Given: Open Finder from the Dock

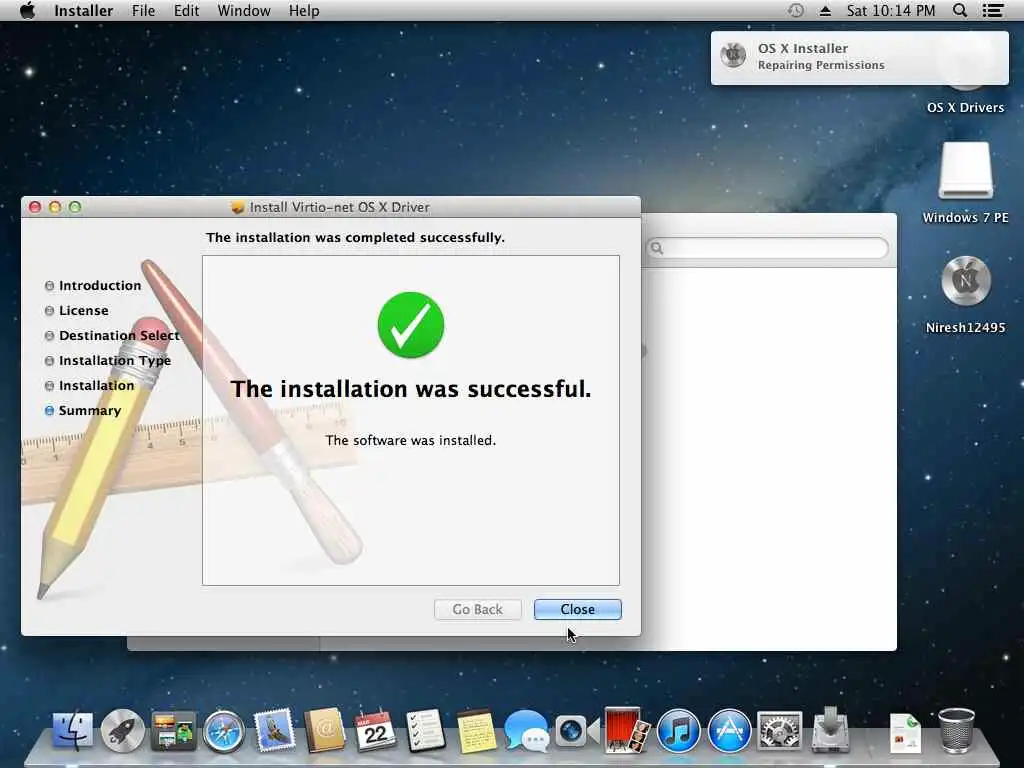Looking at the screenshot, I should click(x=72, y=730).
